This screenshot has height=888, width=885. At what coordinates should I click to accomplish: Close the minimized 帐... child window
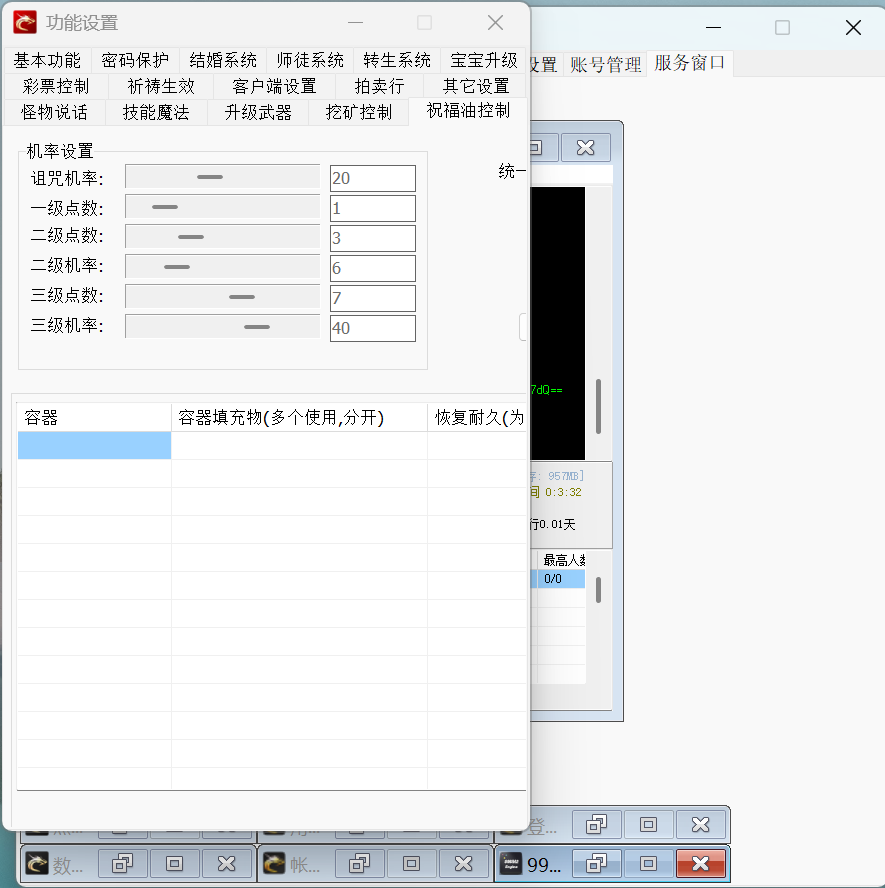point(464,864)
